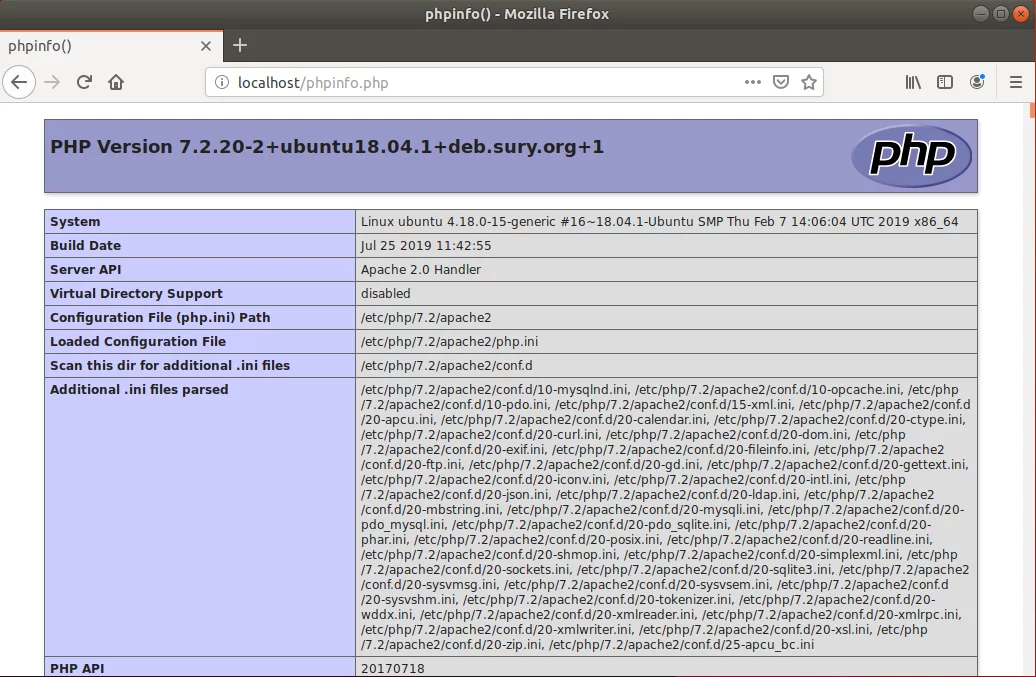This screenshot has height=677, width=1036.
Task: Open page actions three-dot menu
Action: point(753,83)
